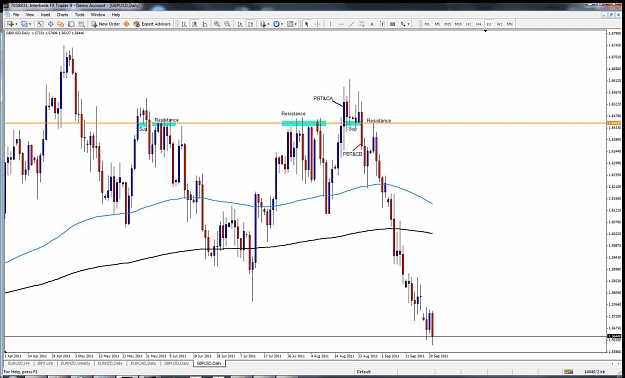Zoom out of the chart
The height and width of the screenshot is (378, 625).
(227, 24)
